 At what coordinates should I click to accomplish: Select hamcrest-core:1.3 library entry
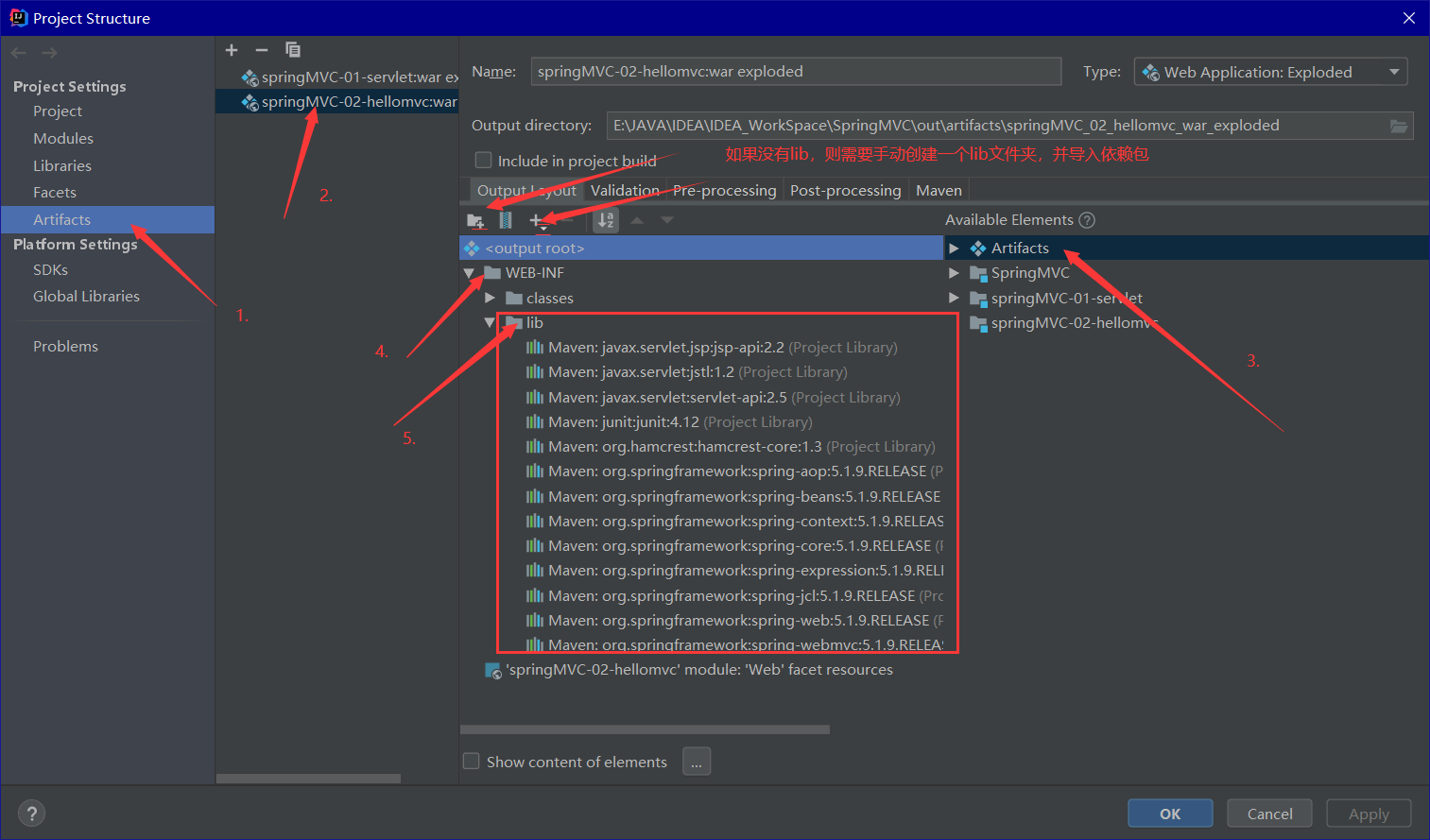point(731,447)
